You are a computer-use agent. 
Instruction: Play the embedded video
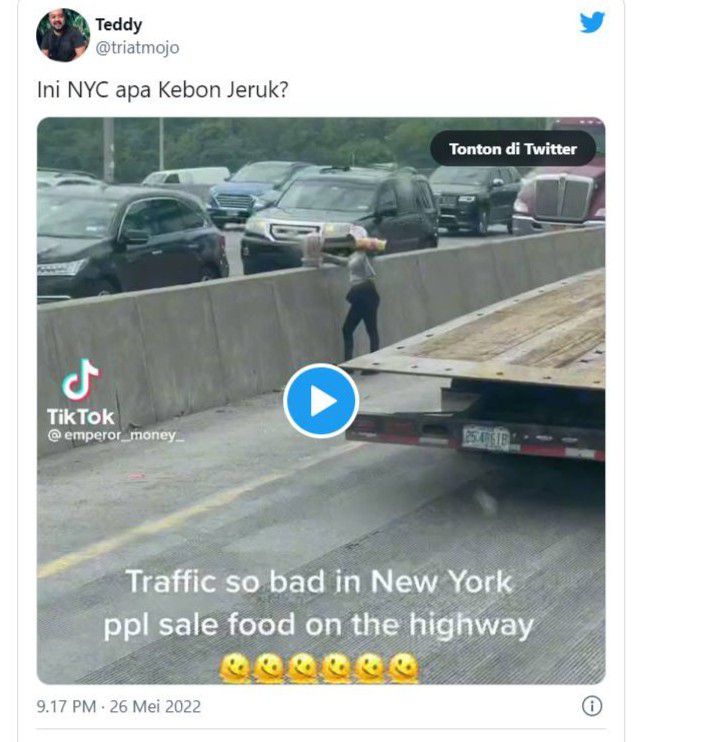[x=321, y=401]
